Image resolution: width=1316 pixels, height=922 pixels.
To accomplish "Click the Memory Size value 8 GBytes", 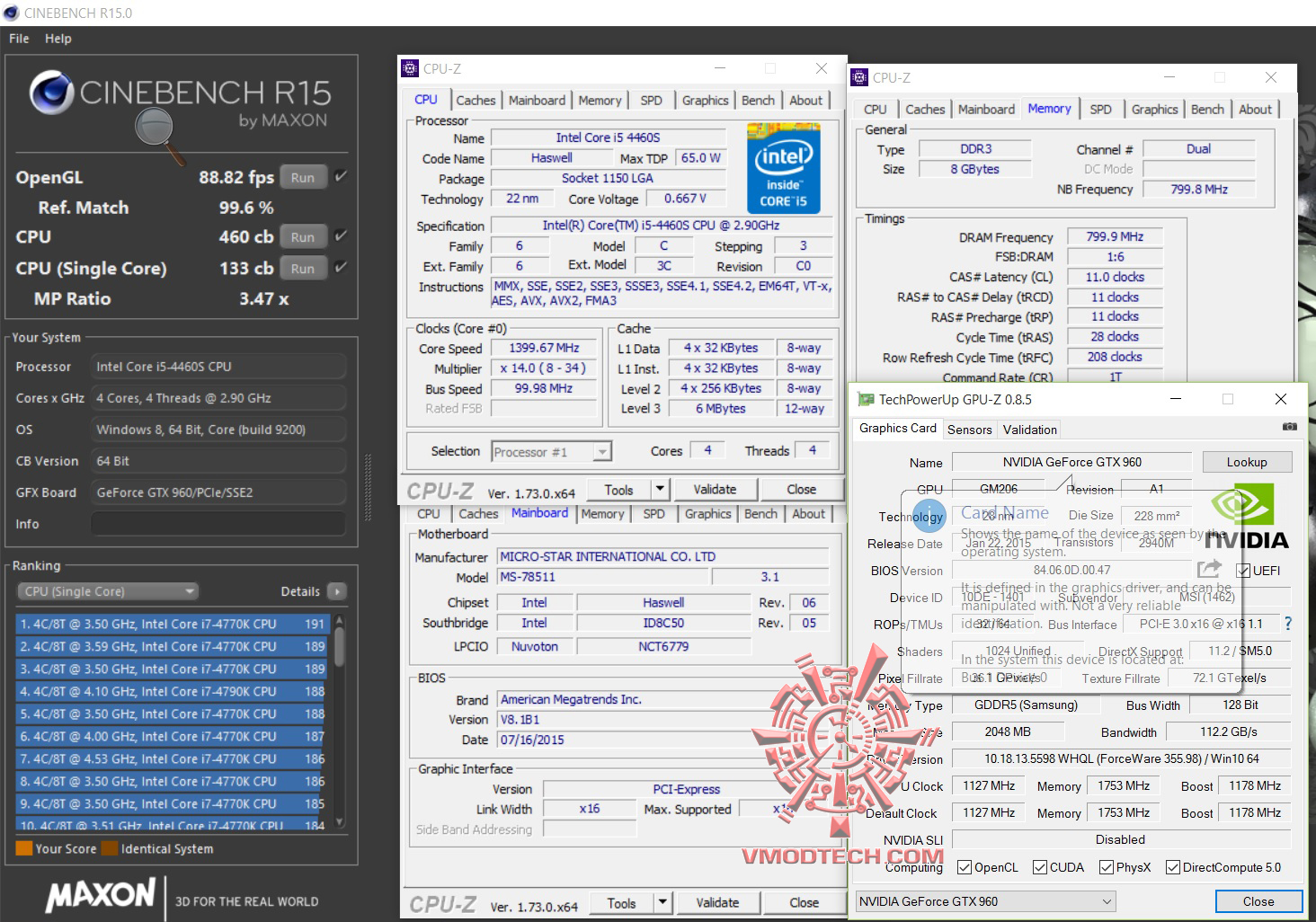I will point(974,169).
